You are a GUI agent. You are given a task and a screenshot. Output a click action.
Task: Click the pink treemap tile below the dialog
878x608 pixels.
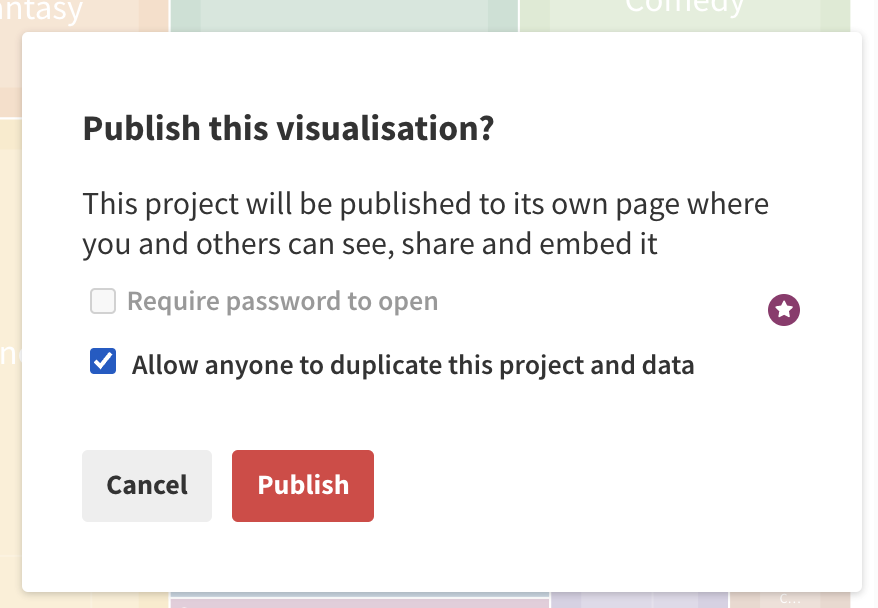point(359,604)
